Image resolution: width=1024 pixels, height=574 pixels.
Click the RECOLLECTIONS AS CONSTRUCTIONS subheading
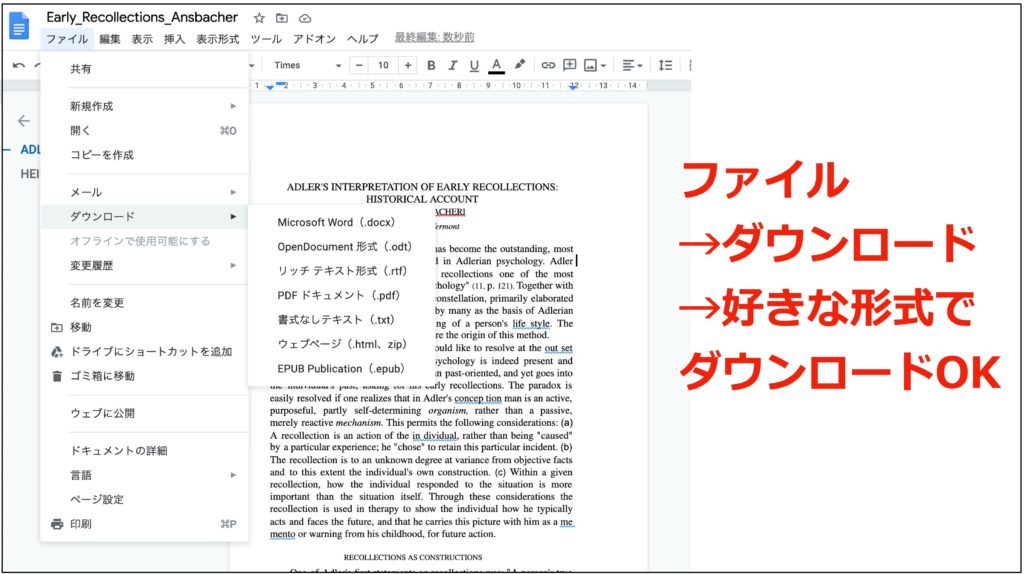pos(413,557)
